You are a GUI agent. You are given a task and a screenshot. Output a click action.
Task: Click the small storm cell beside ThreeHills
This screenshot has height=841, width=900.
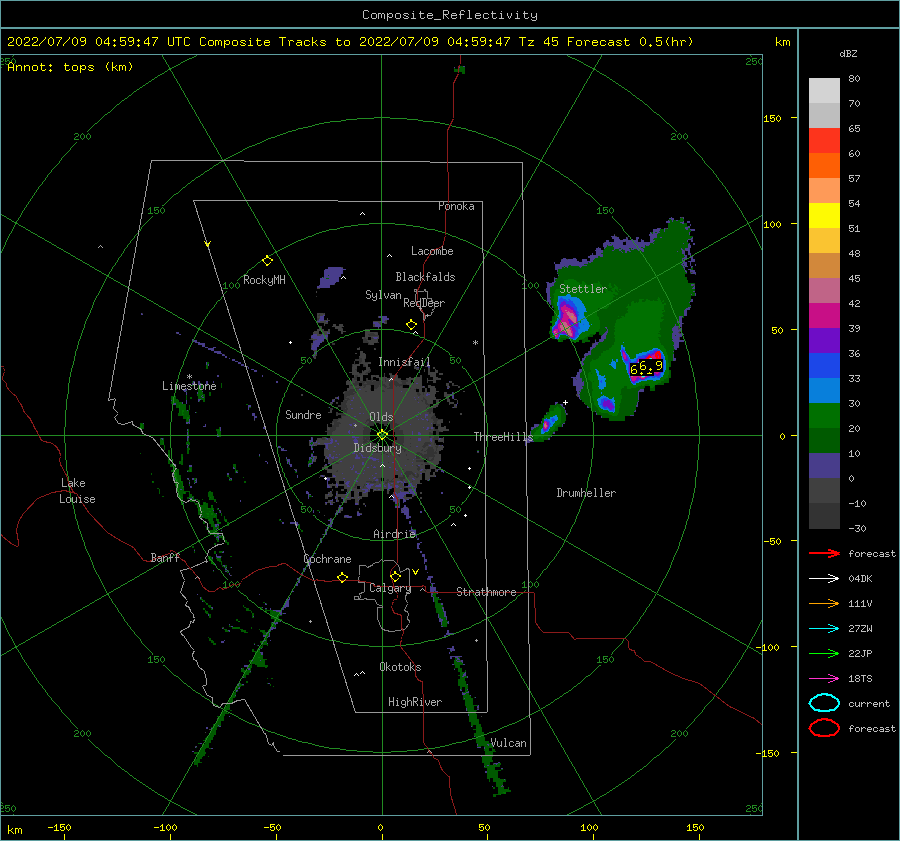click(548, 423)
